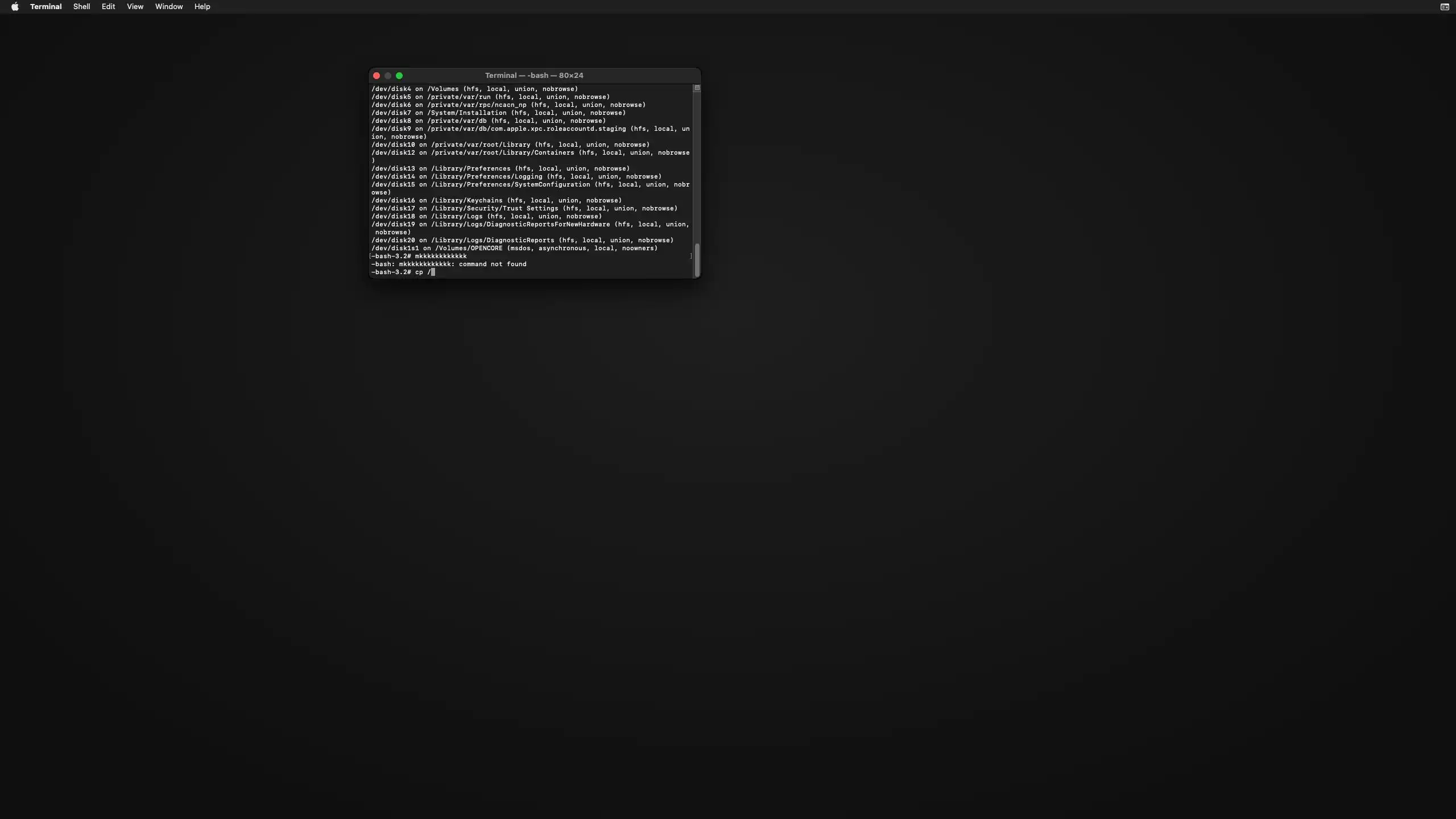The width and height of the screenshot is (1456, 819).
Task: Click the gray minimize window button
Action: pos(388,76)
